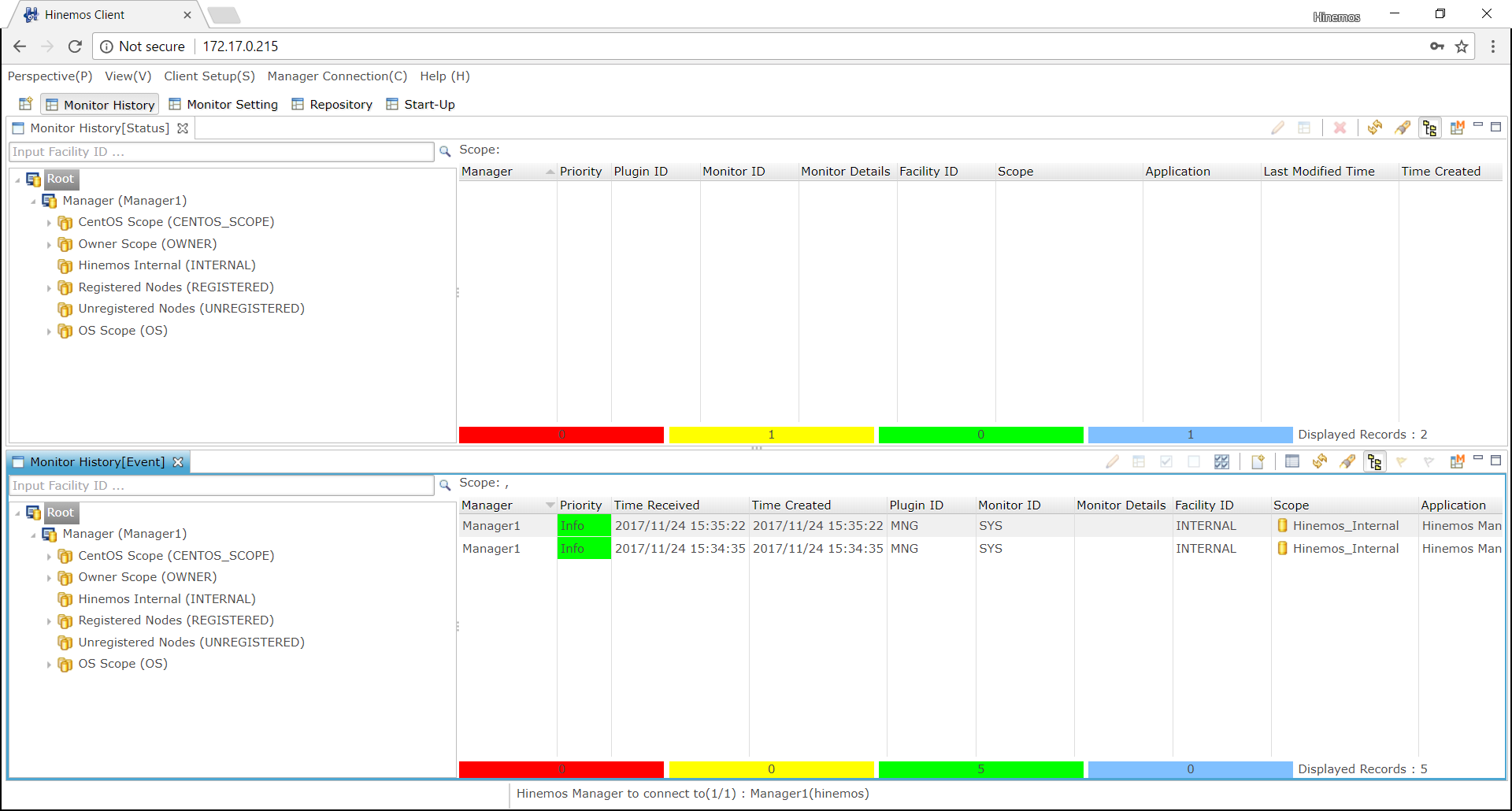Open the perspective chooser icon before Monitor History
The image size is (1512, 811).
click(25, 104)
